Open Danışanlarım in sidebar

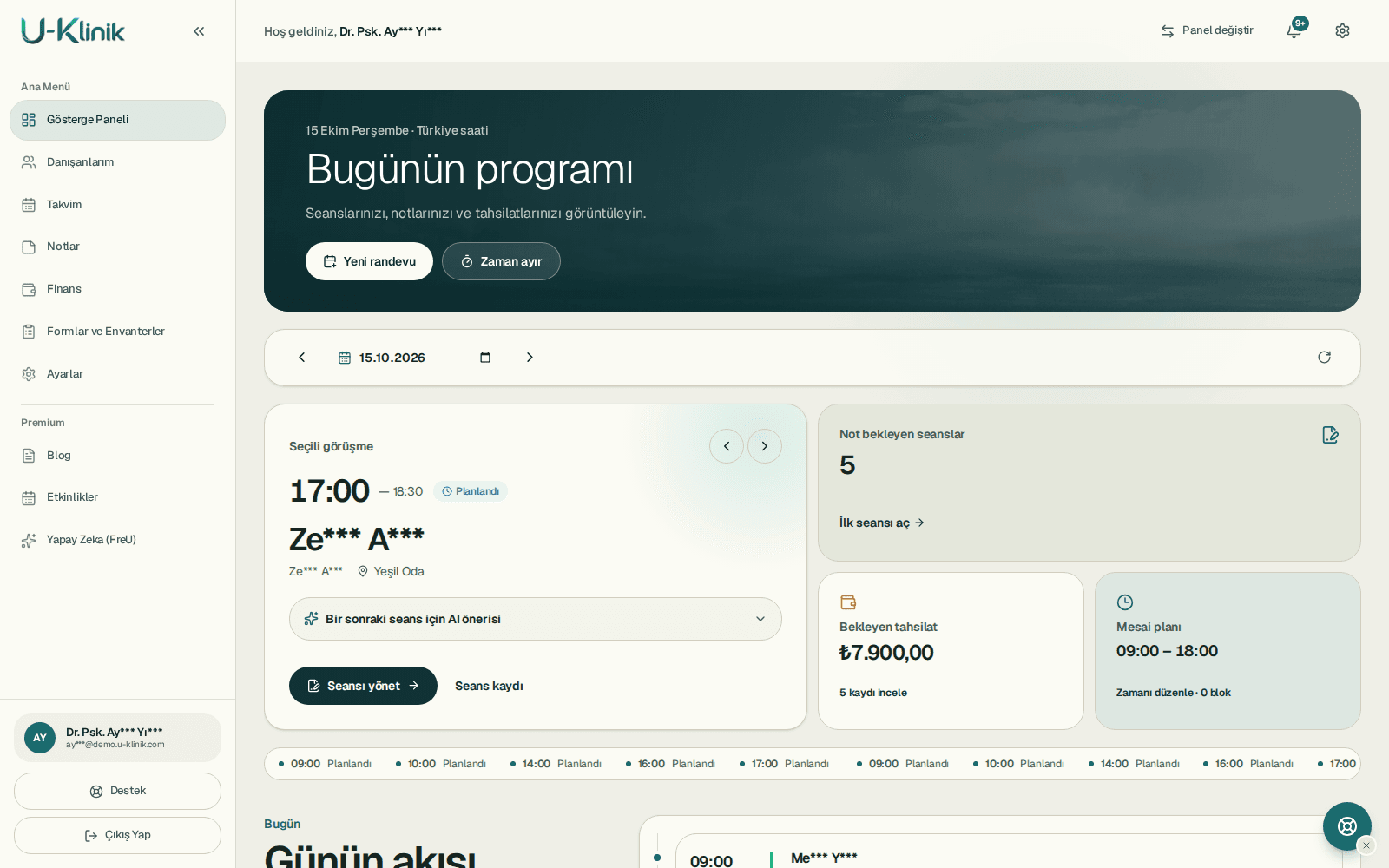(x=117, y=162)
